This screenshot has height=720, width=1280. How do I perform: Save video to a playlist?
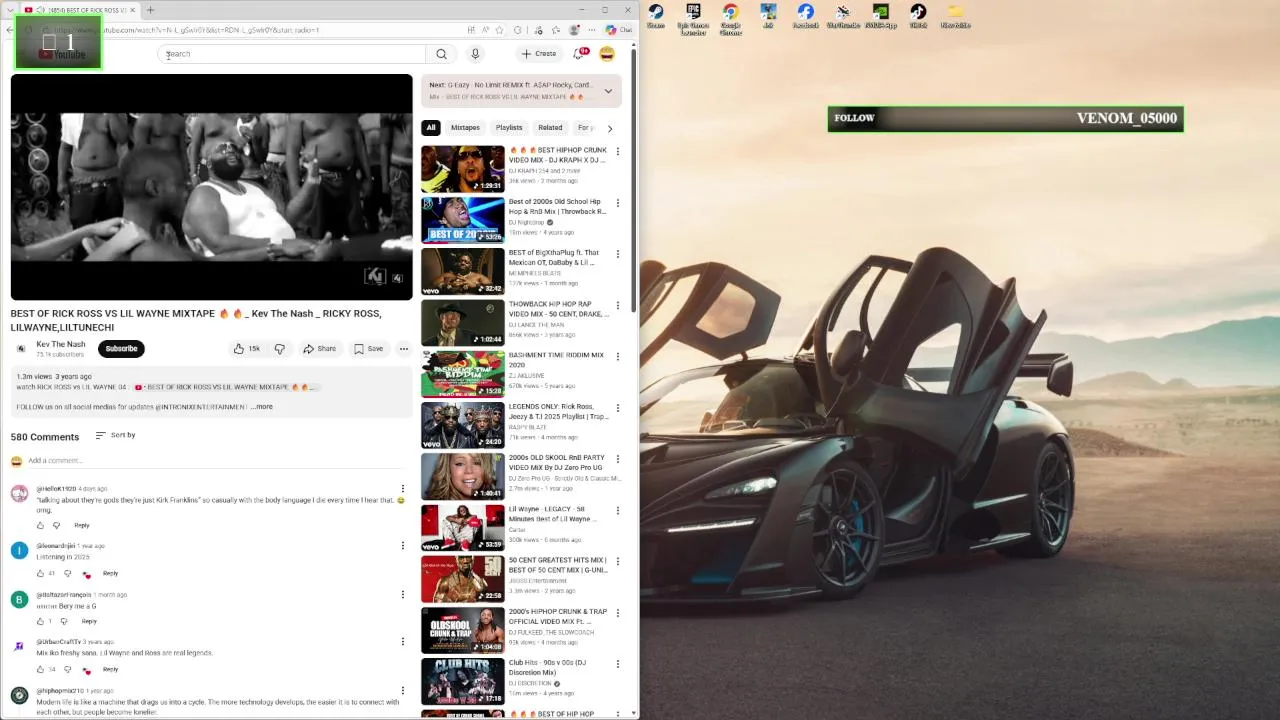368,349
